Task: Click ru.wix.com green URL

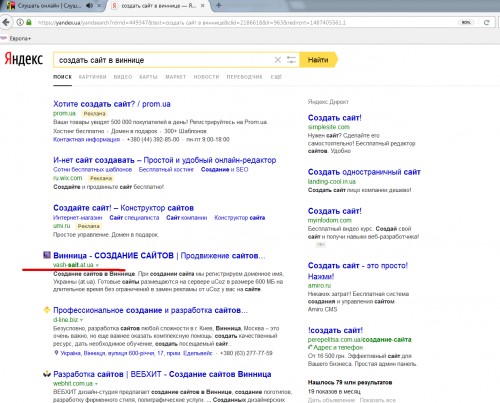Action: (x=68, y=178)
